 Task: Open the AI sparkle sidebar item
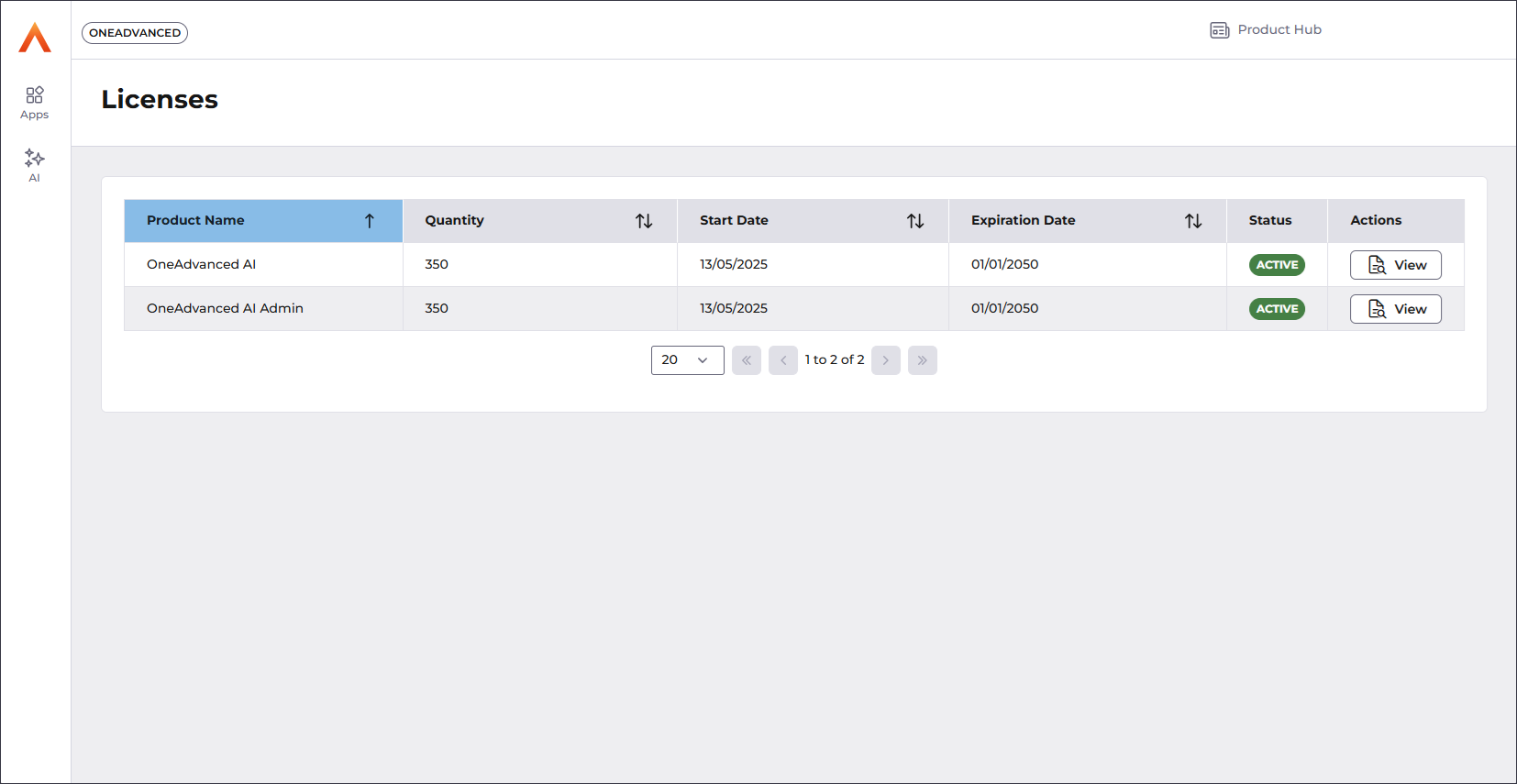click(x=35, y=165)
